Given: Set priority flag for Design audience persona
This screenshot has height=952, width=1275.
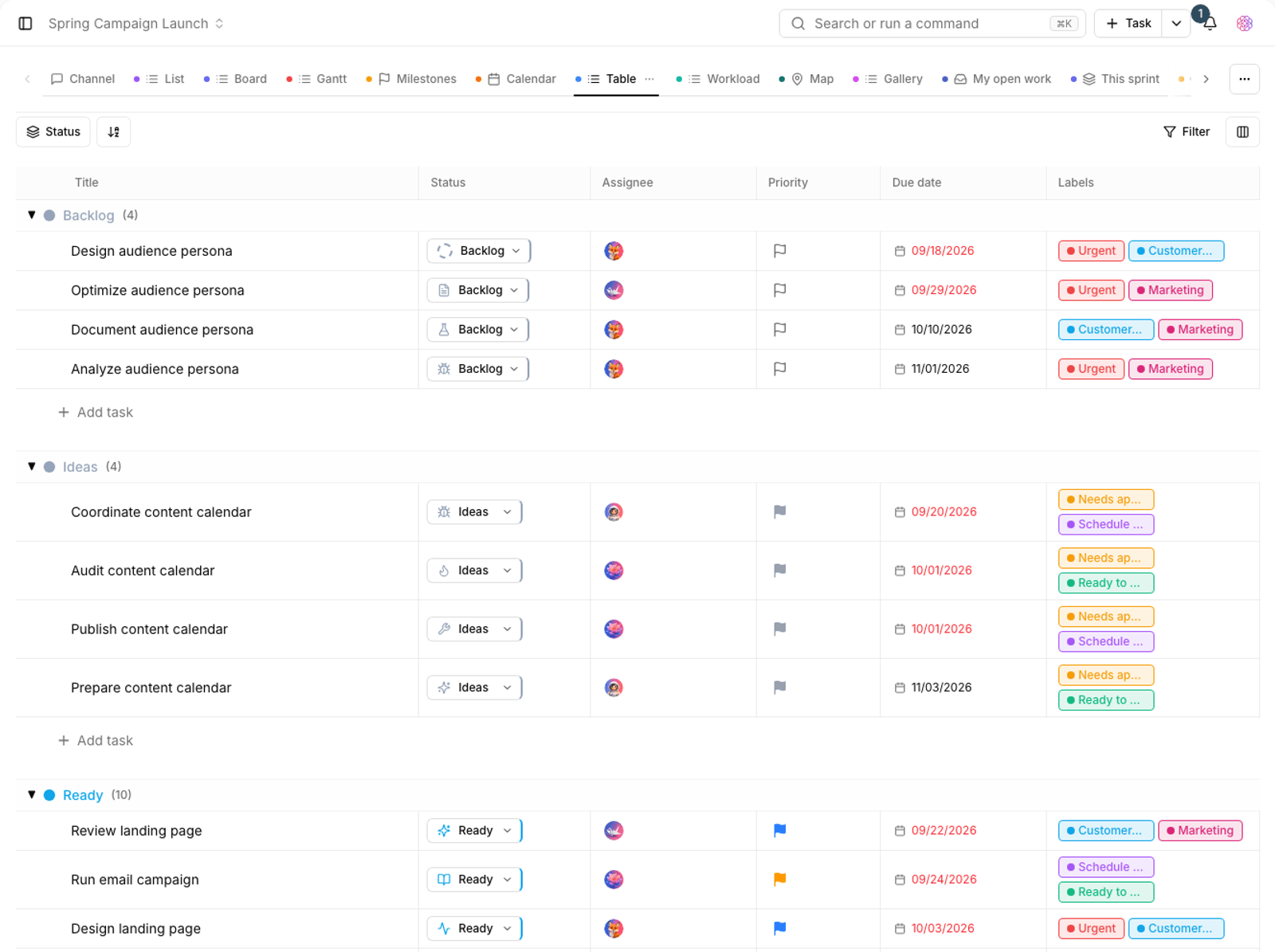Looking at the screenshot, I should (x=780, y=251).
